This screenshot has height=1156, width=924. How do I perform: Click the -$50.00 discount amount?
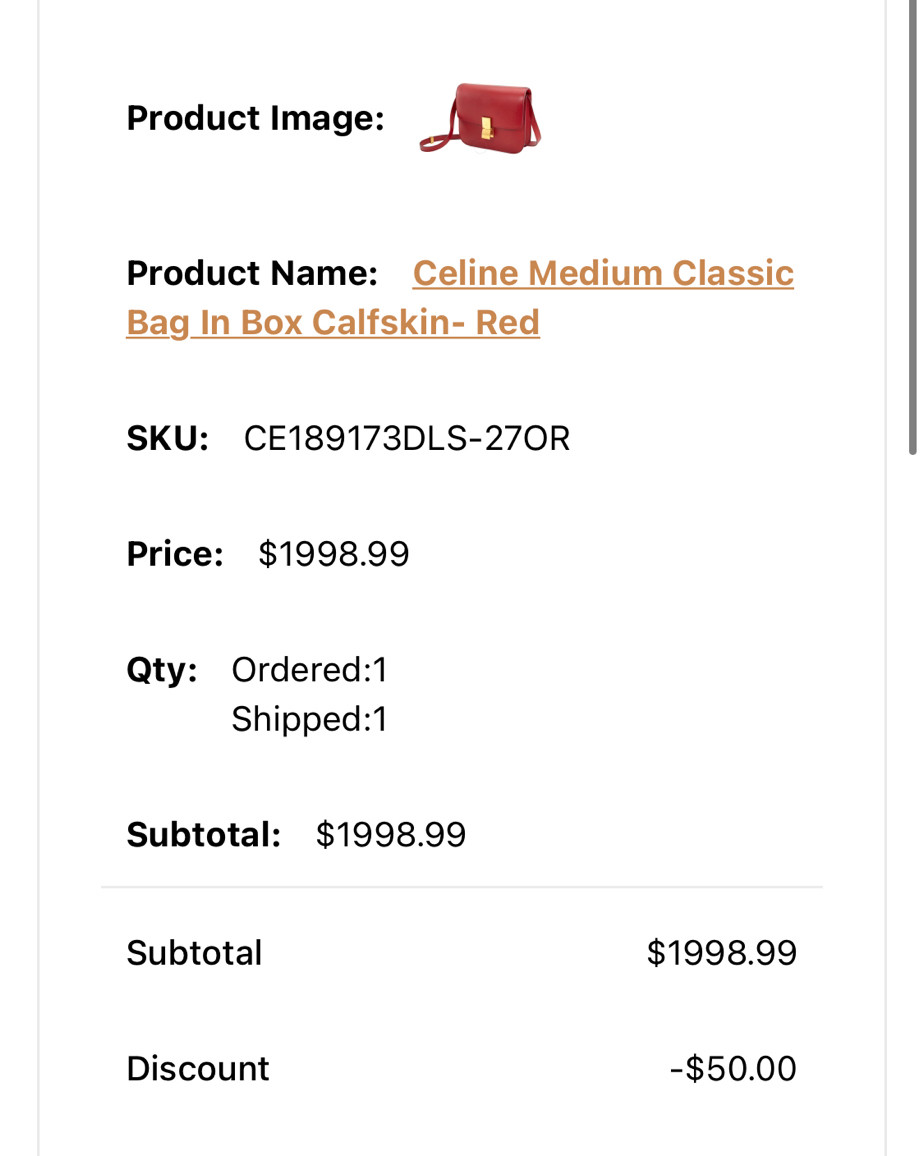733,1068
